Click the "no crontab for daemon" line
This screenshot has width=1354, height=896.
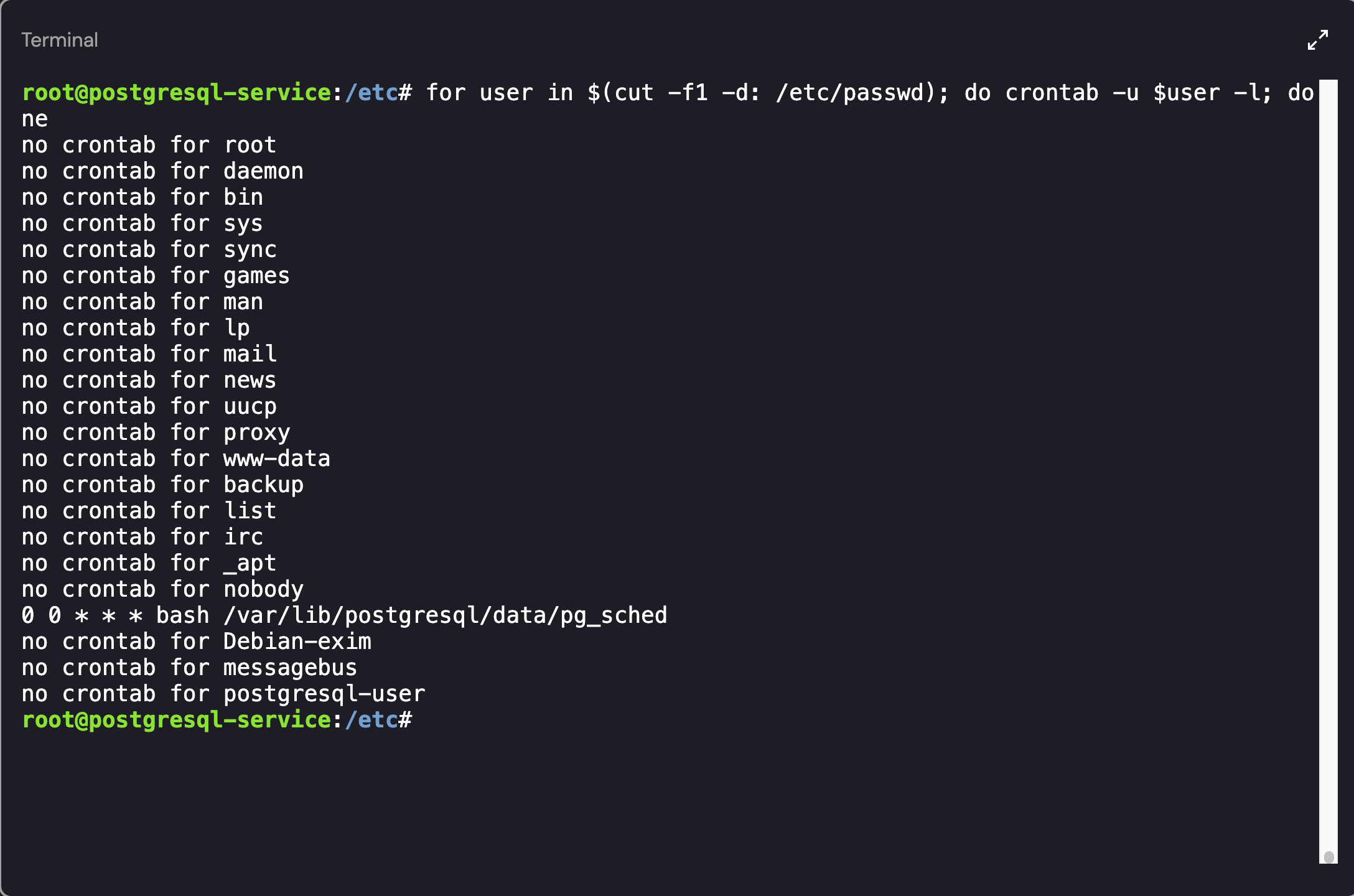coord(162,171)
